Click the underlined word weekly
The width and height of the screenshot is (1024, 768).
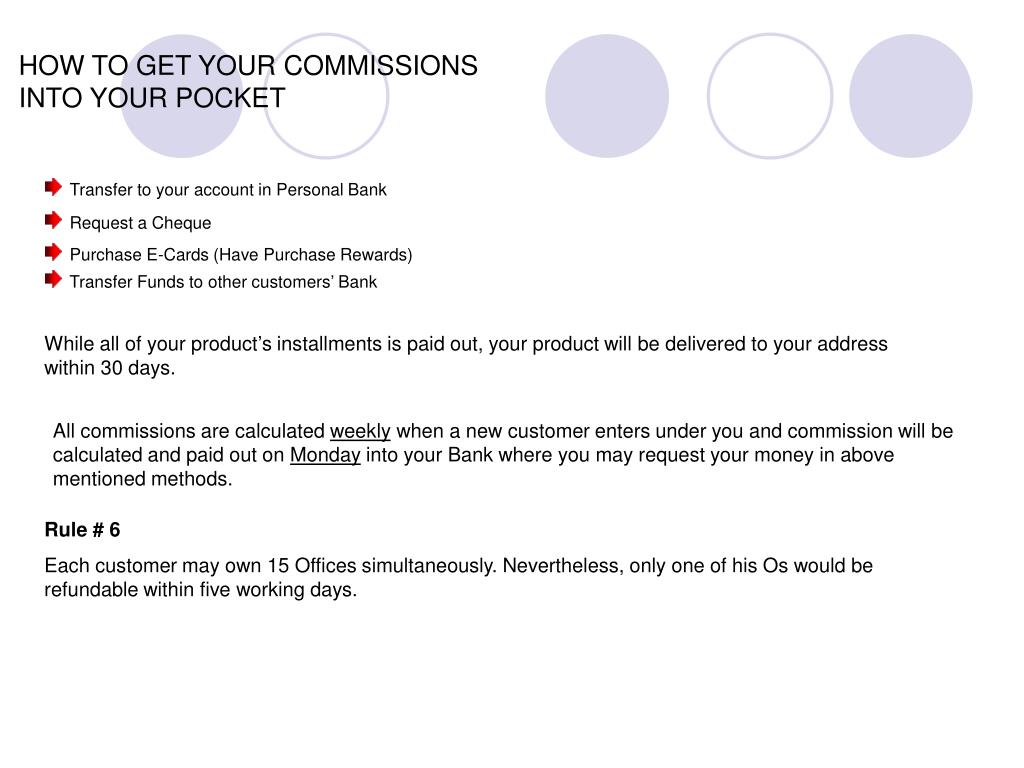[360, 431]
